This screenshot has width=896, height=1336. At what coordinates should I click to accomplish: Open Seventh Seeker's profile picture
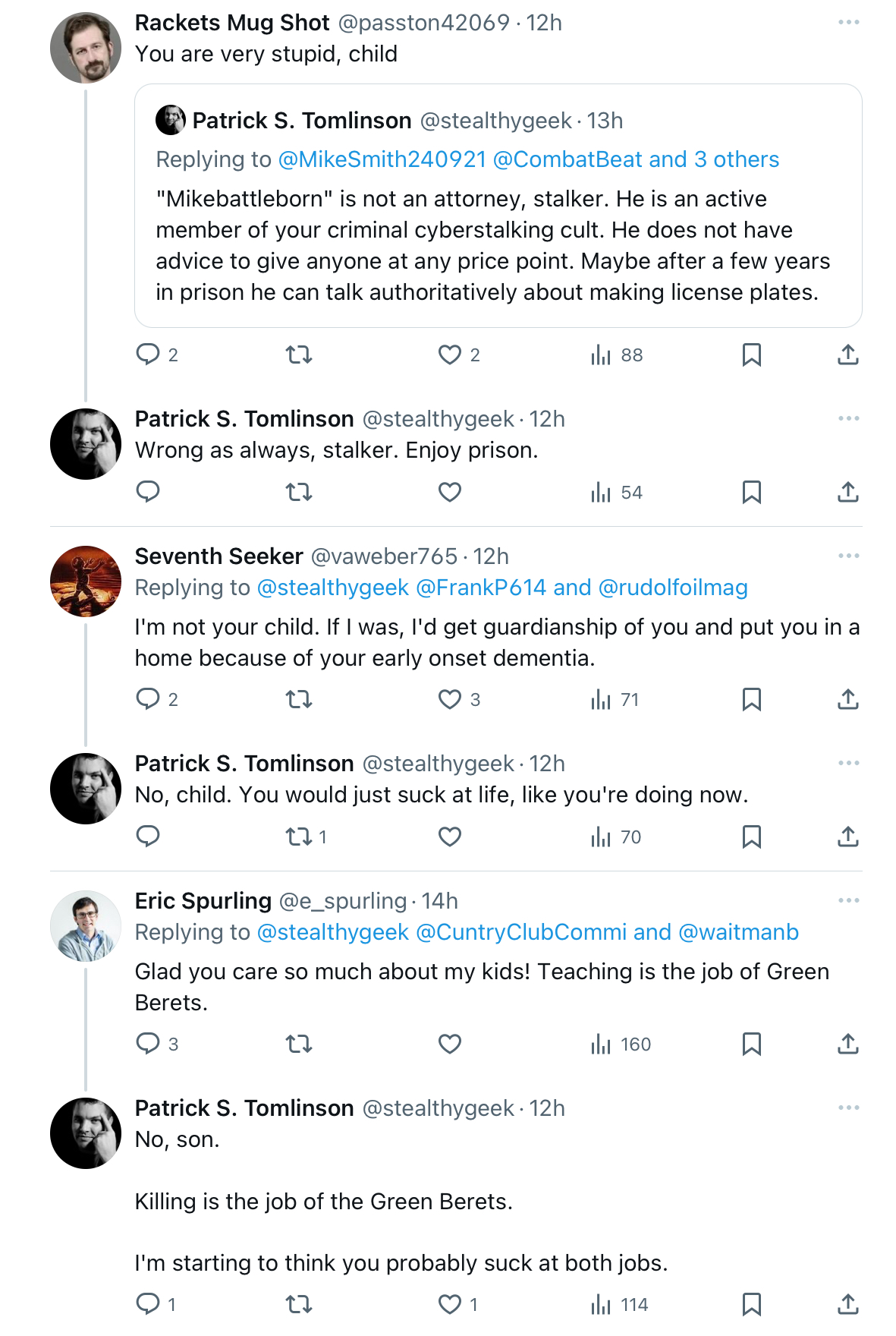86,581
